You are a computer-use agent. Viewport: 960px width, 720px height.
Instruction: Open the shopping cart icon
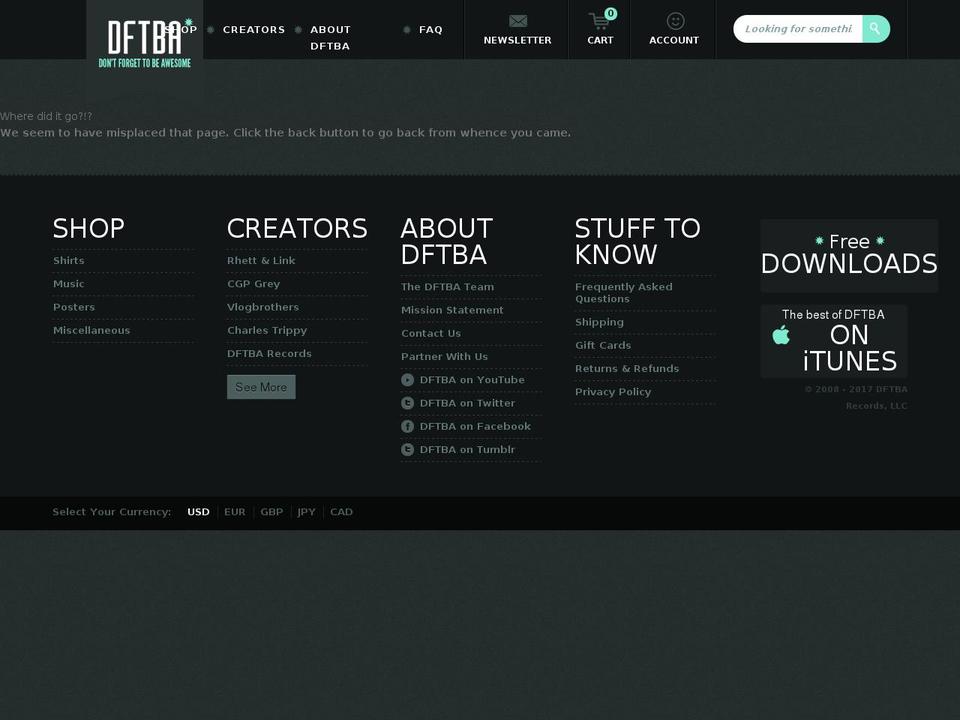pyautogui.click(x=598, y=22)
